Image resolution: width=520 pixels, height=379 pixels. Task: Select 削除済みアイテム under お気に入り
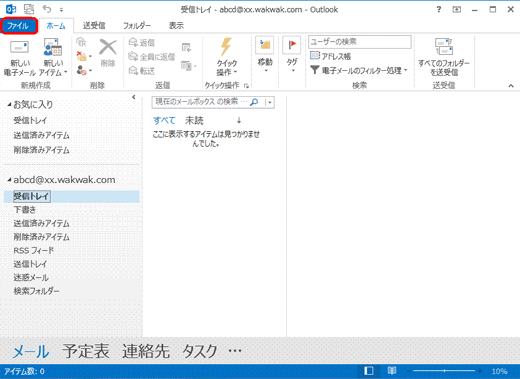tap(41, 150)
